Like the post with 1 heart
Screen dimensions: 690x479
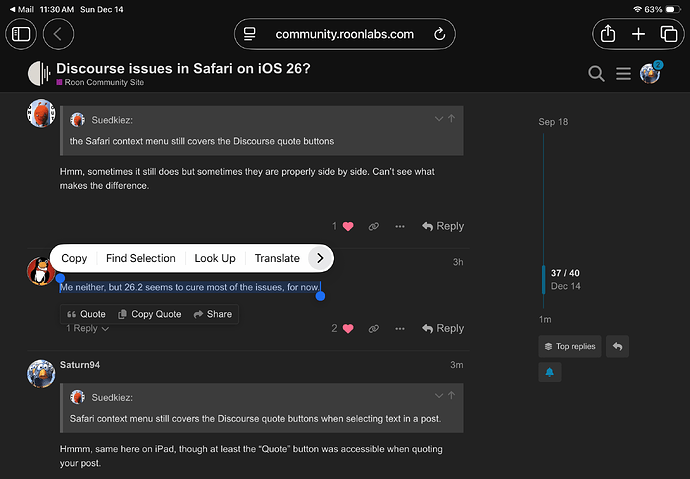coord(348,226)
